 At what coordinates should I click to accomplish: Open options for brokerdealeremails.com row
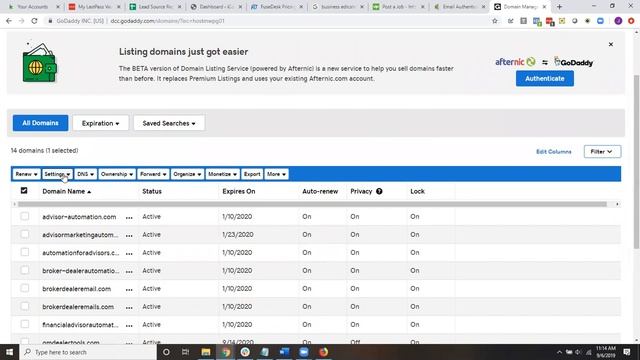pyautogui.click(x=129, y=307)
